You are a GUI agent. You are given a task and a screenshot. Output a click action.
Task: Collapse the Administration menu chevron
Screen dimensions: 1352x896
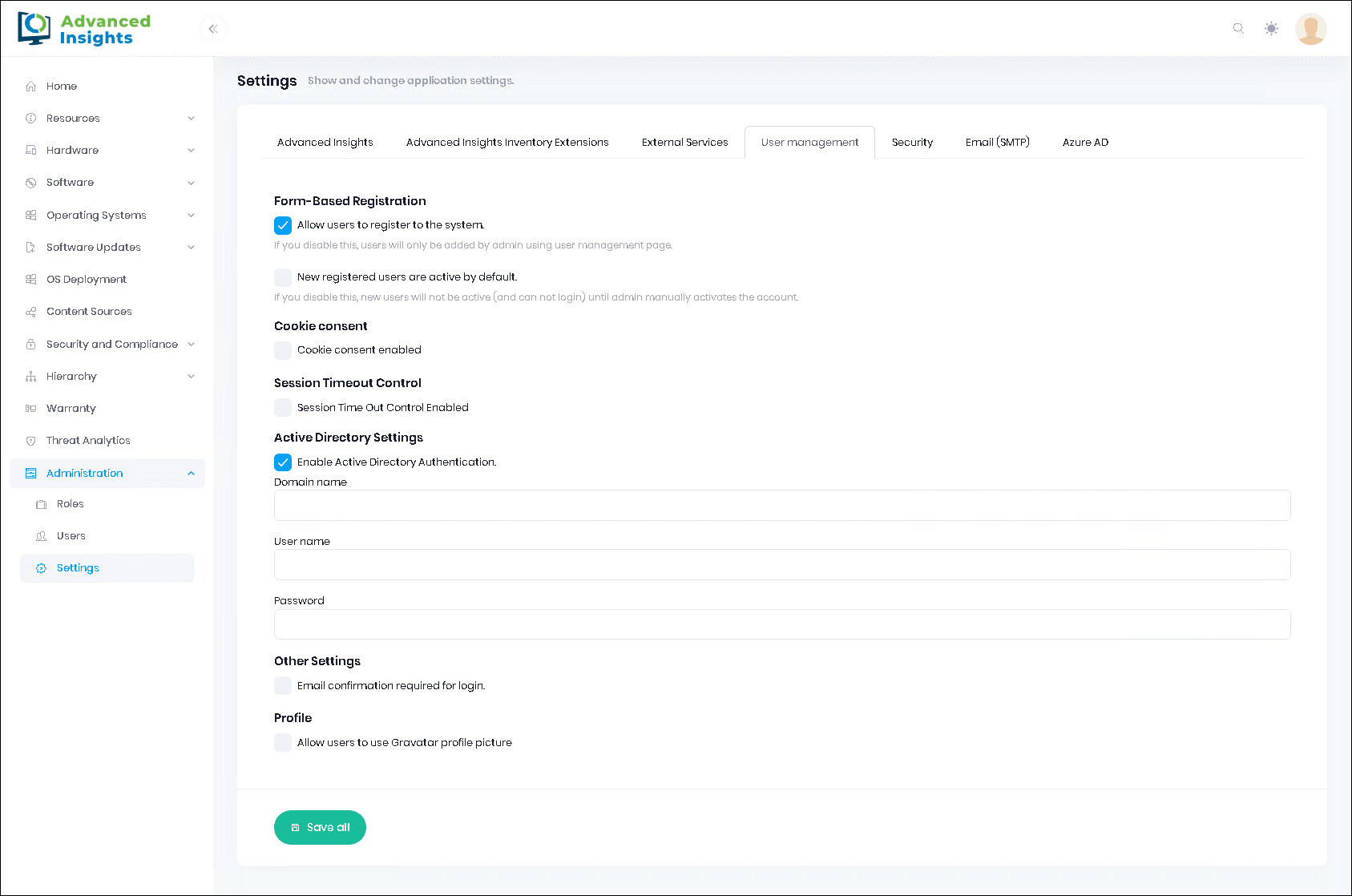coord(191,474)
